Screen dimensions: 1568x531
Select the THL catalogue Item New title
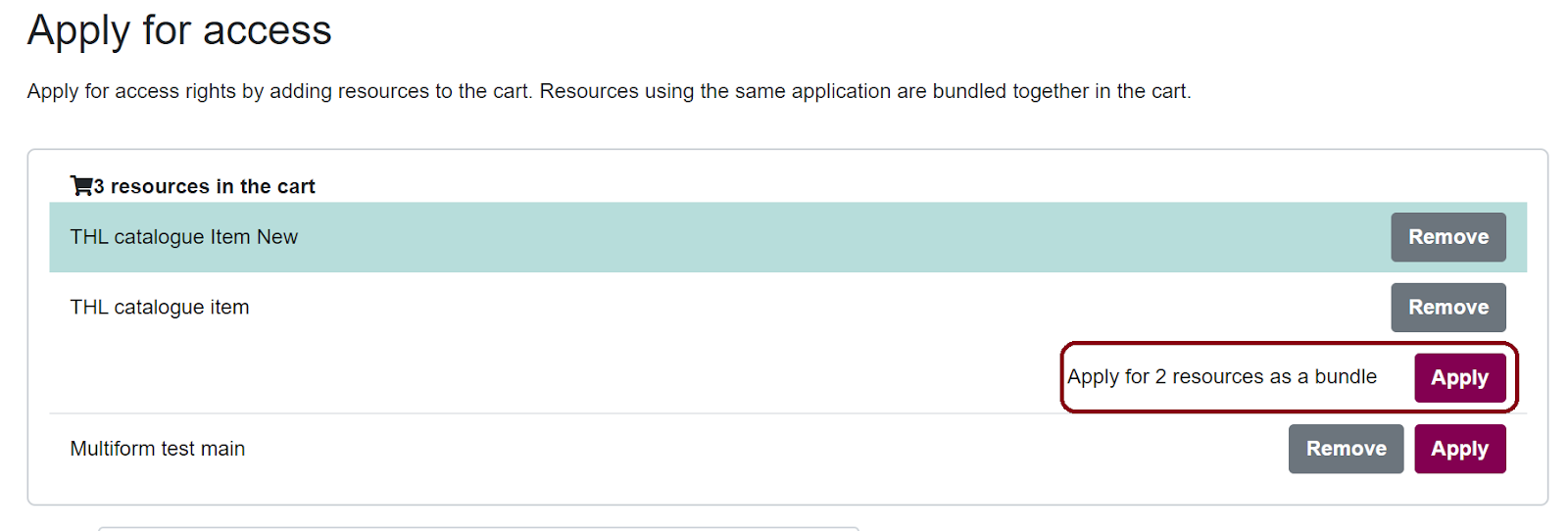[183, 237]
